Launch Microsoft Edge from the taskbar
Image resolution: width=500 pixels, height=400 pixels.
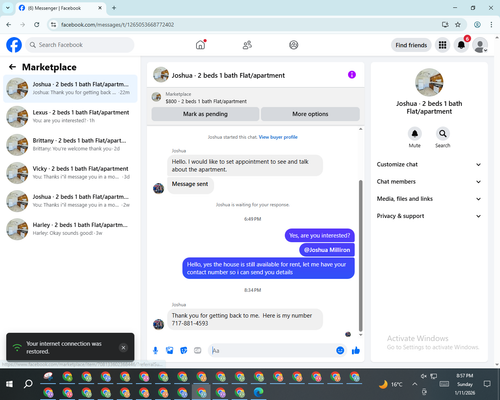tap(258, 392)
